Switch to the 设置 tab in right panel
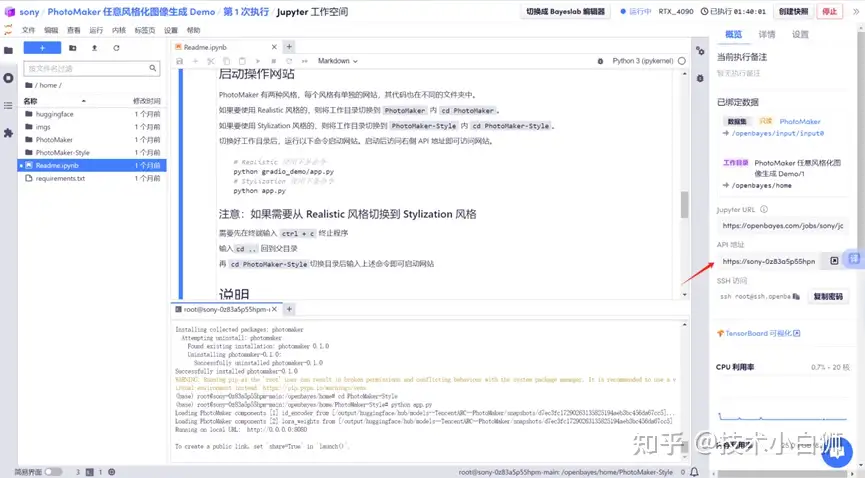Screen dimensions: 865x478 pos(800,34)
